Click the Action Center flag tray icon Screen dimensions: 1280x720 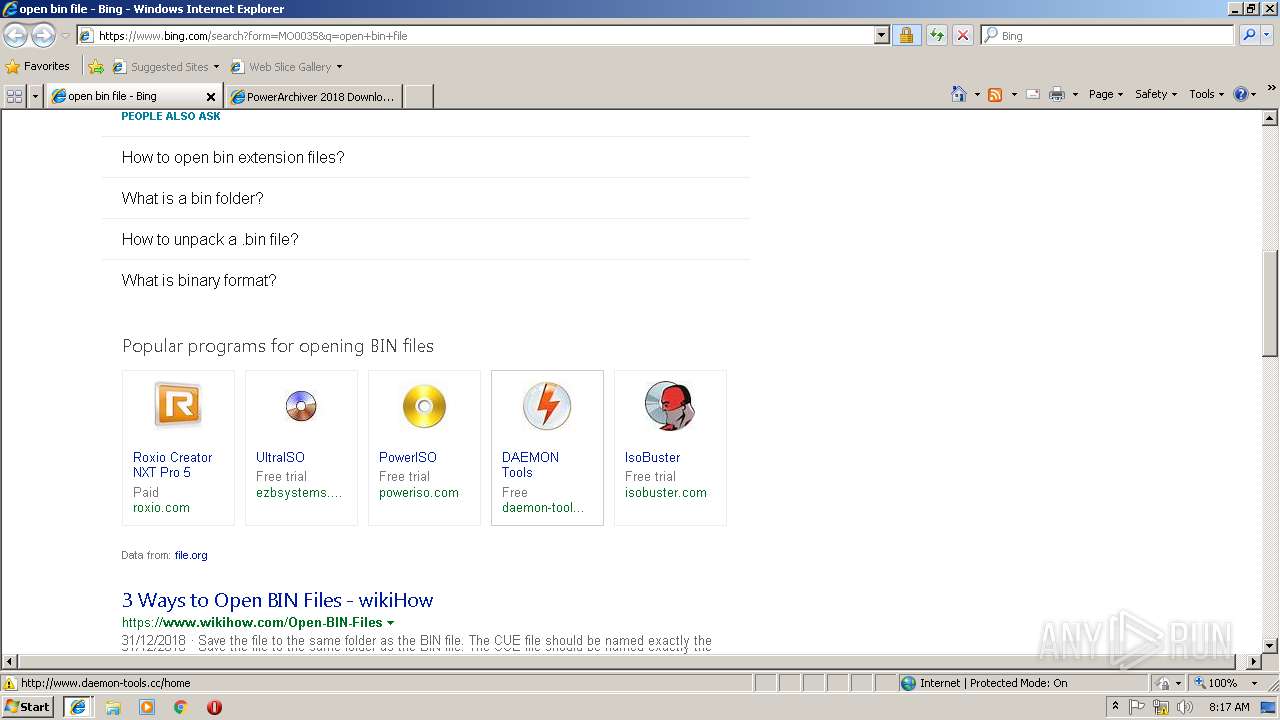pyautogui.click(x=1137, y=707)
